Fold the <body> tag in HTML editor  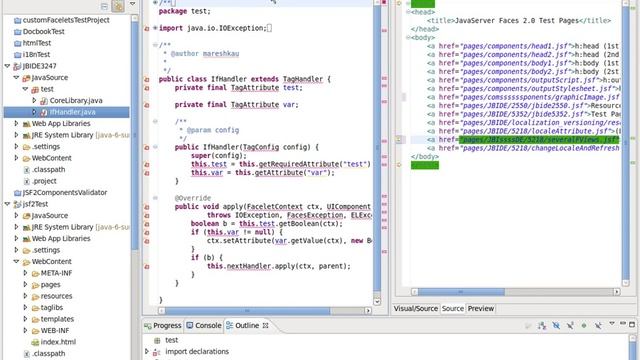click(x=408, y=38)
